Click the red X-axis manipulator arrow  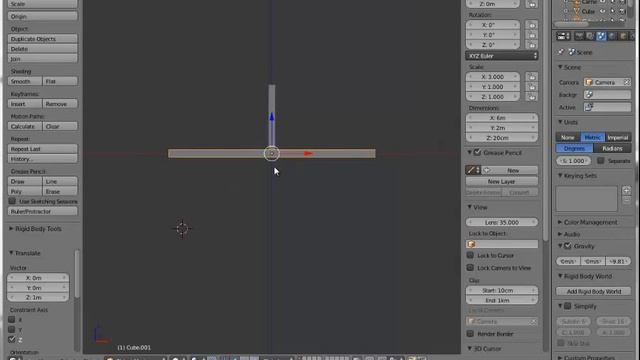point(308,153)
